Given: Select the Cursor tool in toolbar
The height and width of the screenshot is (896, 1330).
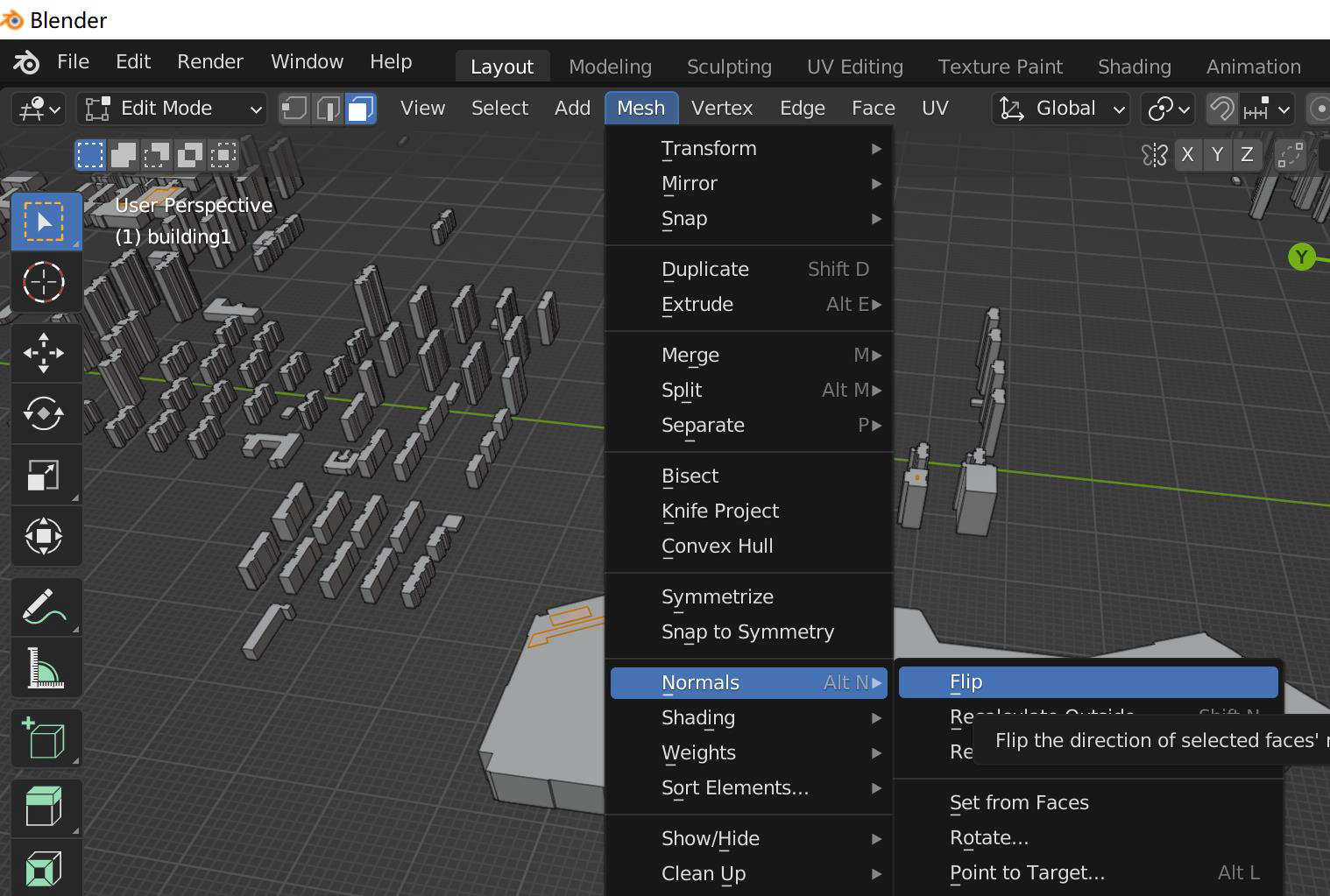Looking at the screenshot, I should (44, 282).
